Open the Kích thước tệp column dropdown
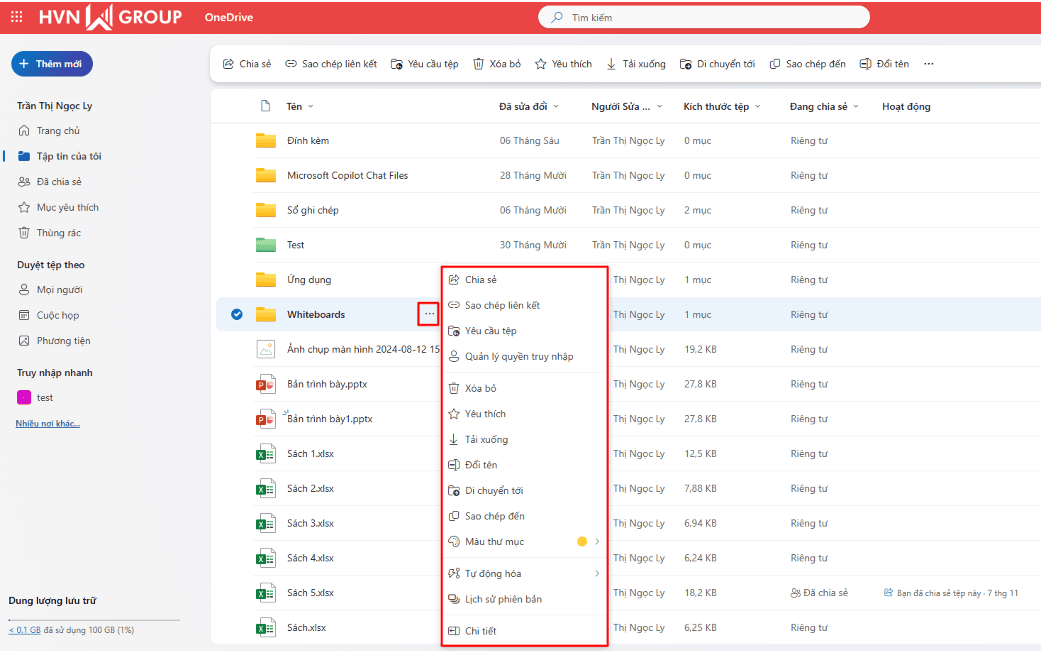 (x=722, y=106)
